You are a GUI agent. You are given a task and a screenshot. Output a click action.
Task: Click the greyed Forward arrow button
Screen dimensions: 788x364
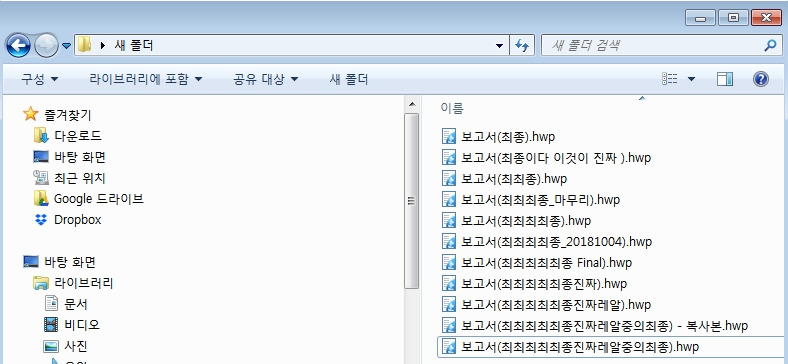point(46,46)
